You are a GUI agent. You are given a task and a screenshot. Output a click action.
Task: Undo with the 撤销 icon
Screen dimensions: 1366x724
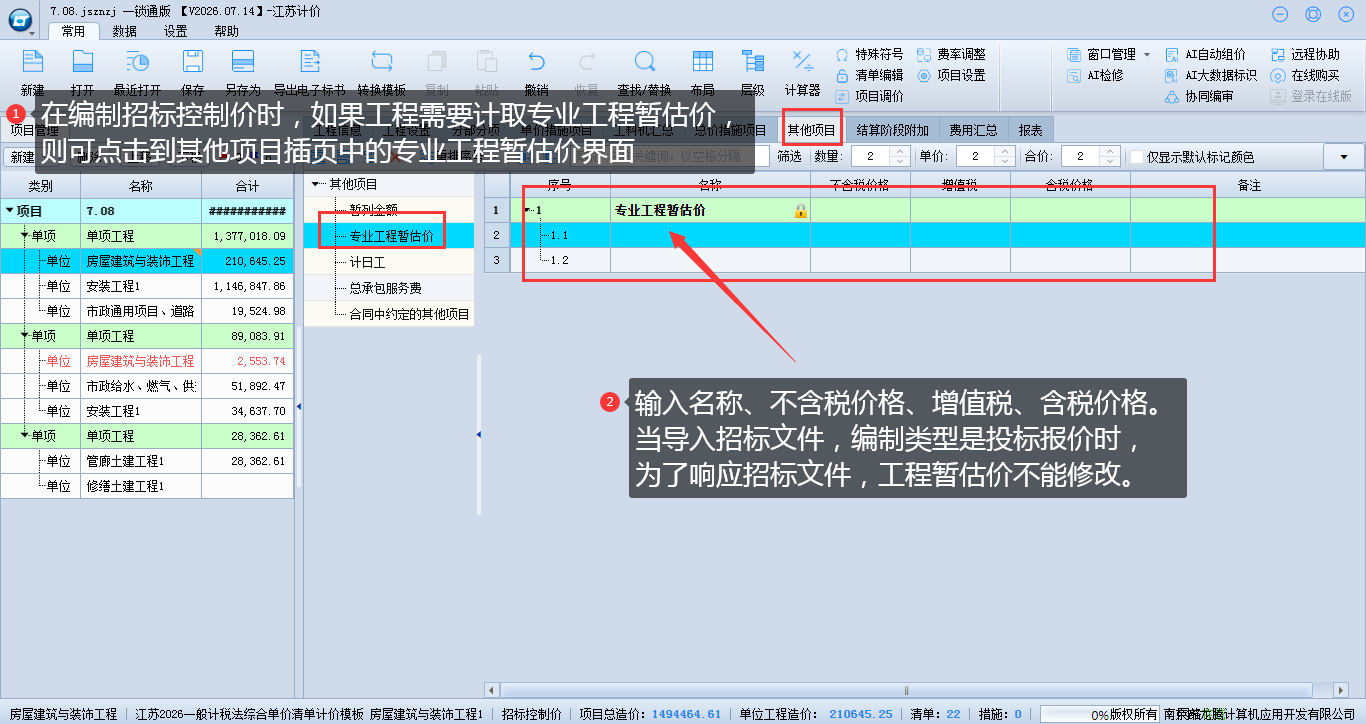[537, 62]
